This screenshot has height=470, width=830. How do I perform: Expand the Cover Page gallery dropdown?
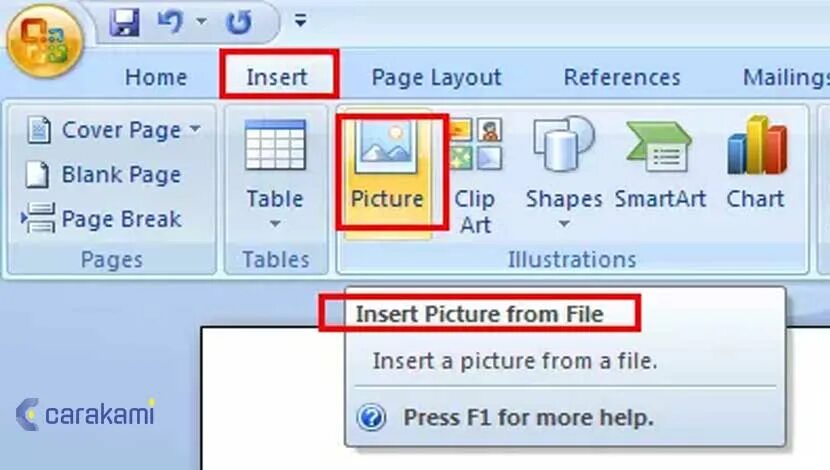(195, 129)
